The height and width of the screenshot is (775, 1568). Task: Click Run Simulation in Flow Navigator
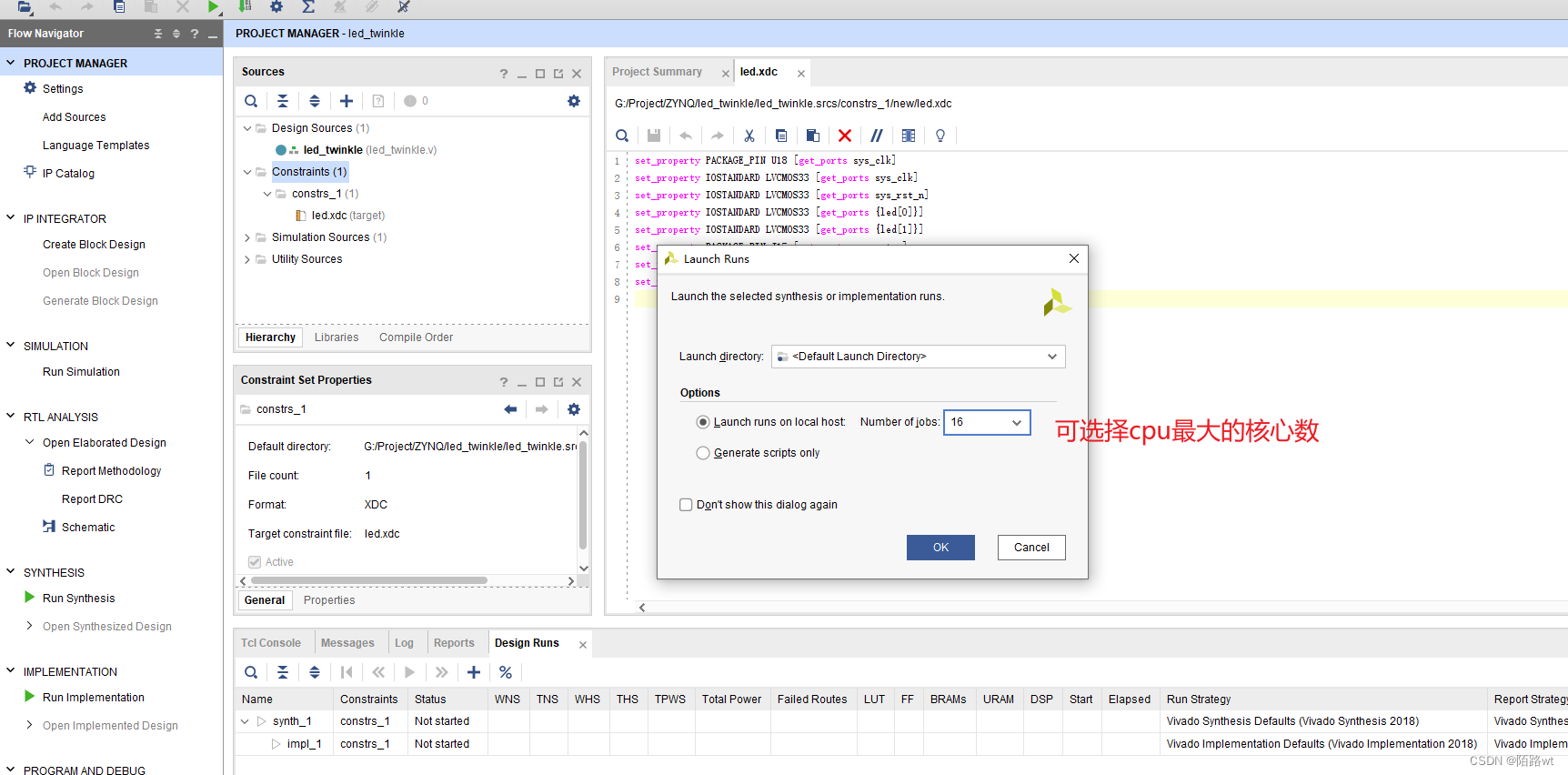tap(81, 372)
